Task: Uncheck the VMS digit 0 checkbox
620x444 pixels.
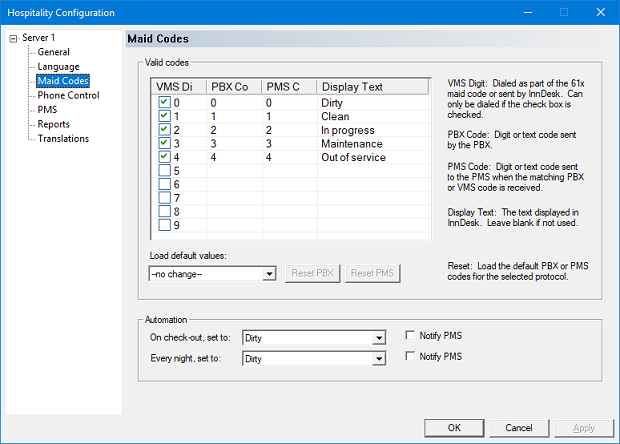Action: click(x=164, y=103)
